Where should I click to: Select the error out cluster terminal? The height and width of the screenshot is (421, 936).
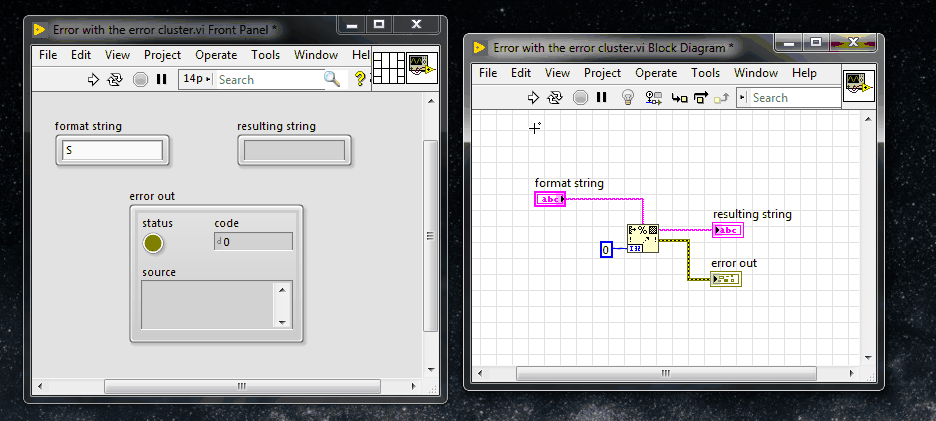pyautogui.click(x=726, y=279)
